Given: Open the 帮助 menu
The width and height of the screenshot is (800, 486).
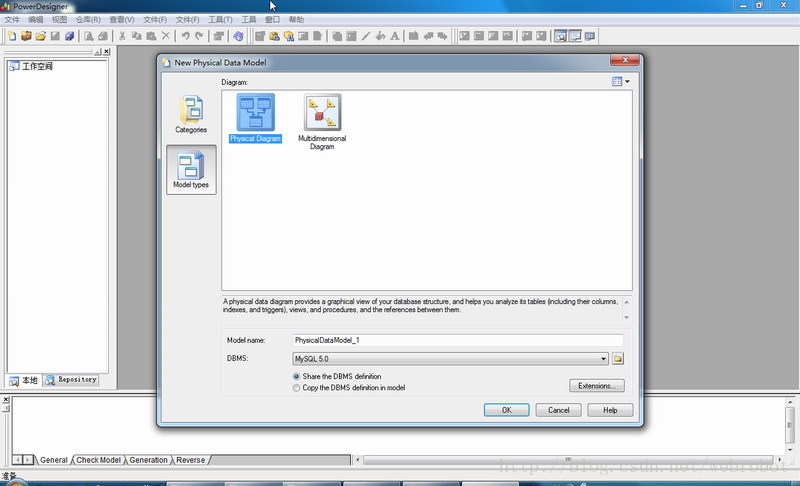Looking at the screenshot, I should 296,19.
